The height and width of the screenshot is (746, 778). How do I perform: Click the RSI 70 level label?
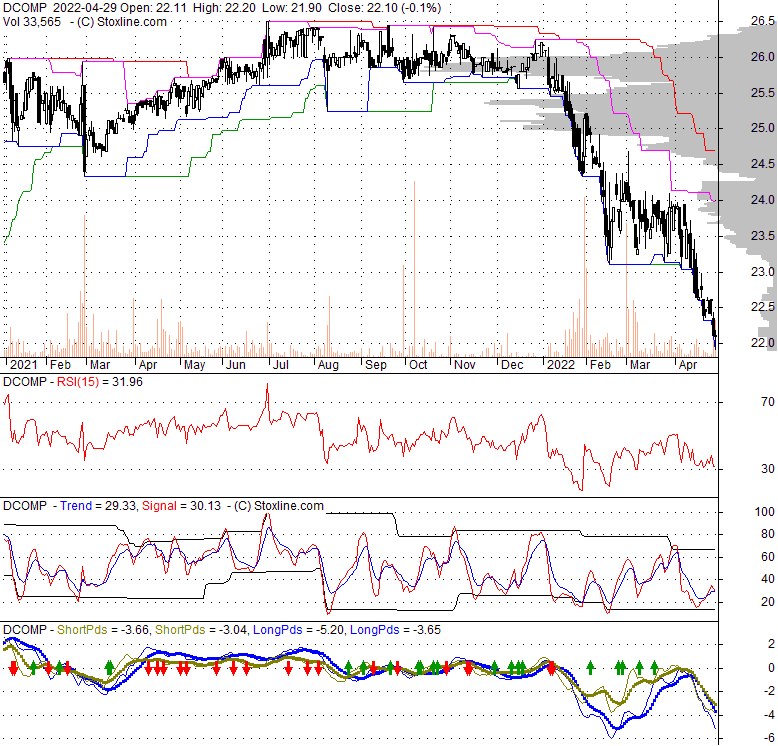click(x=768, y=402)
